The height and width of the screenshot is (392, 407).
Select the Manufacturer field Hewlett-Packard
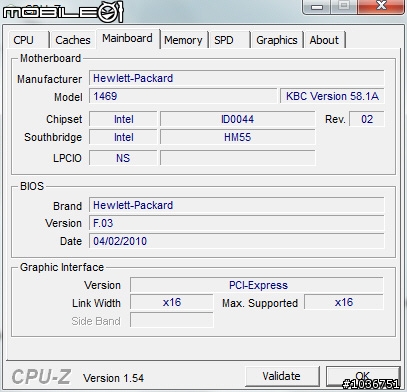[x=237, y=78]
